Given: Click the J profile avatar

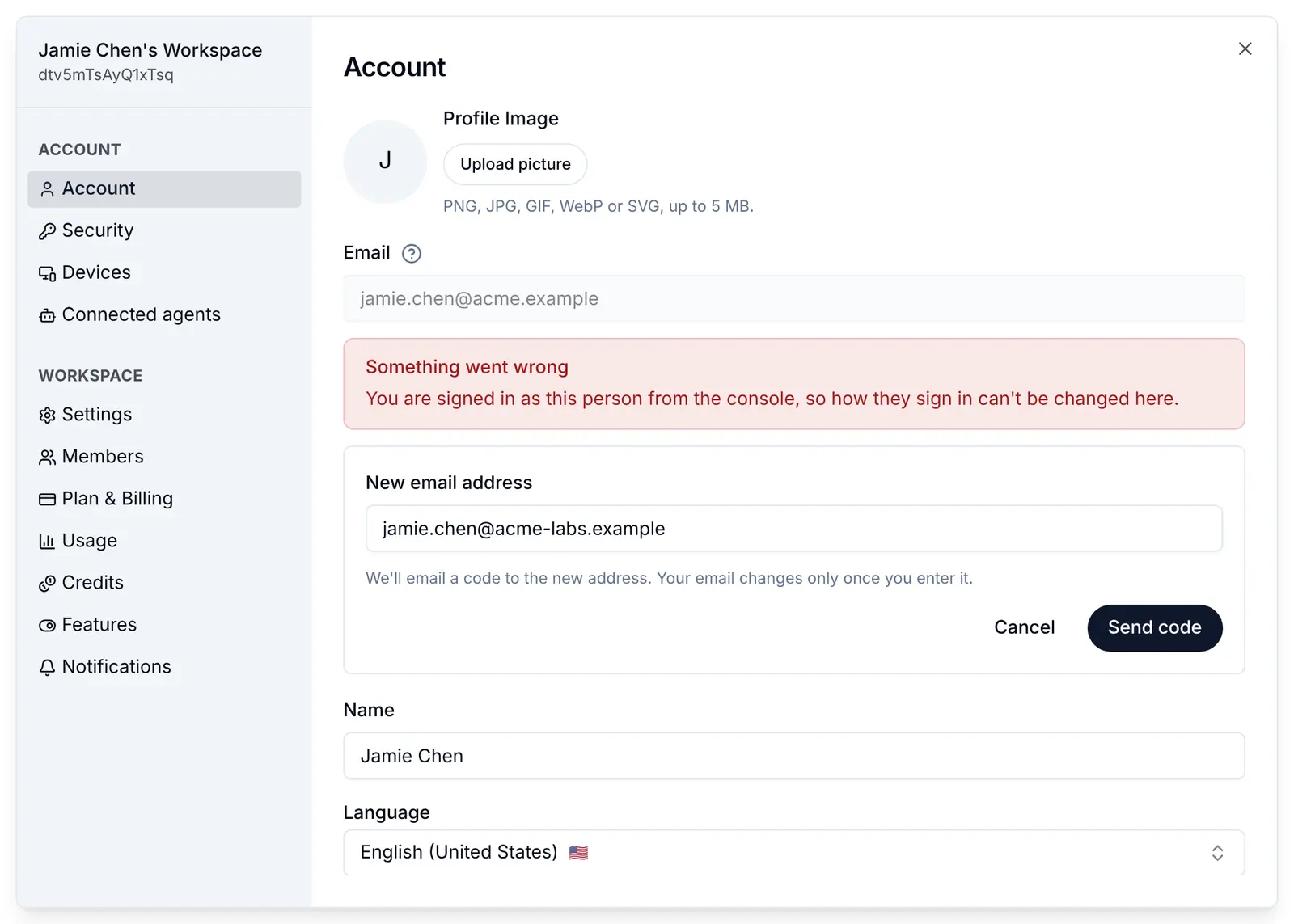Looking at the screenshot, I should 385,162.
